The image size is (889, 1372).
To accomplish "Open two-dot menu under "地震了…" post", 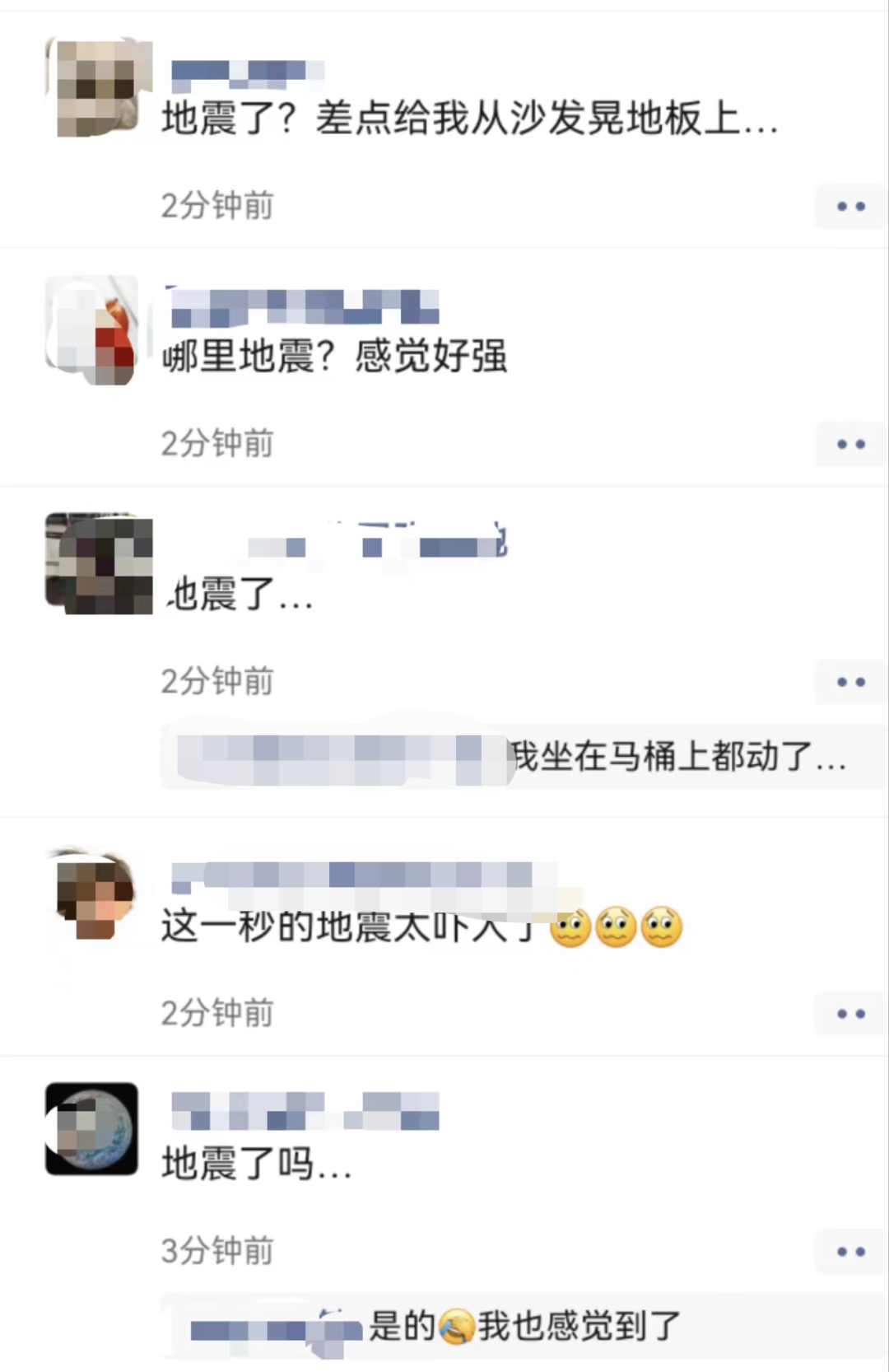I will (x=850, y=682).
